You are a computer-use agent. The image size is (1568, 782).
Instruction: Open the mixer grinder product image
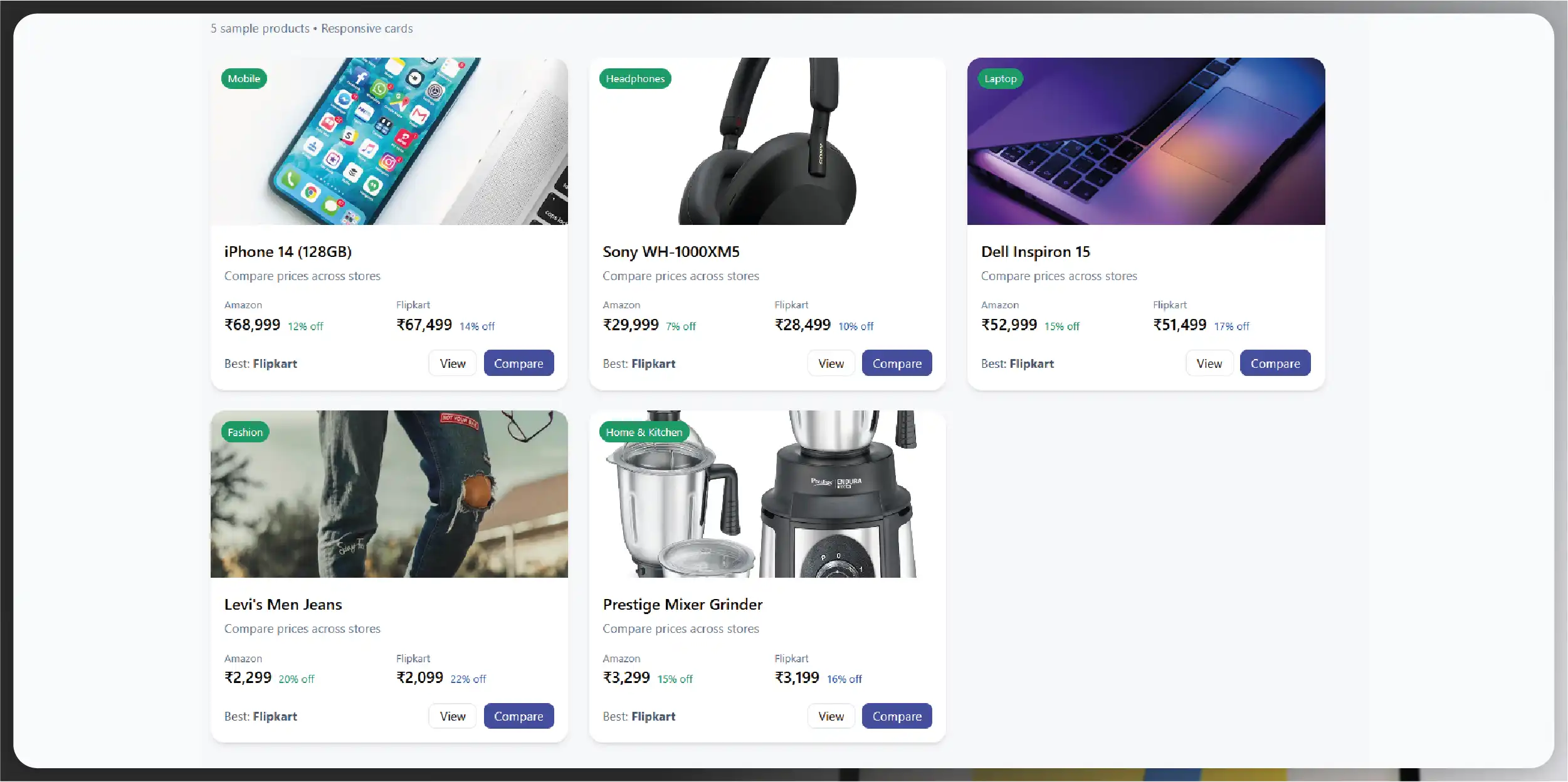(767, 494)
